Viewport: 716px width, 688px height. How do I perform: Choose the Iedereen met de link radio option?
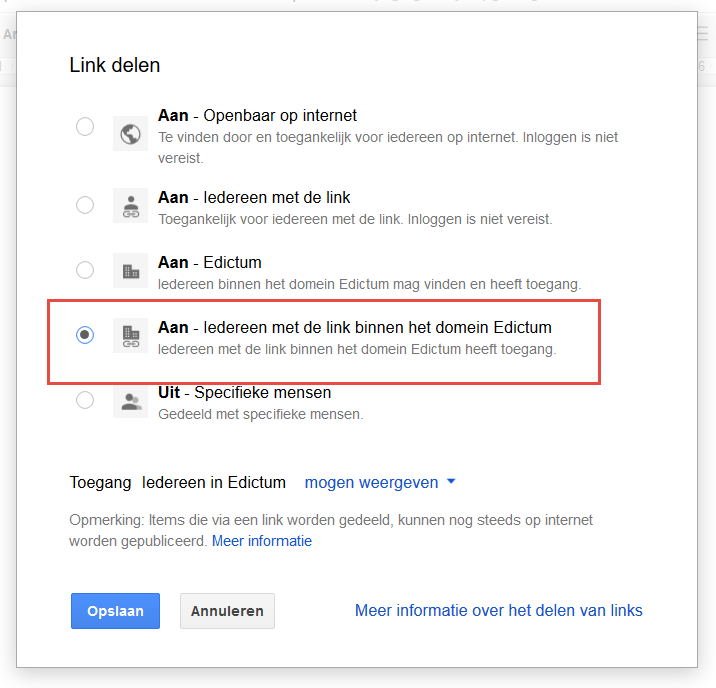[x=85, y=205]
